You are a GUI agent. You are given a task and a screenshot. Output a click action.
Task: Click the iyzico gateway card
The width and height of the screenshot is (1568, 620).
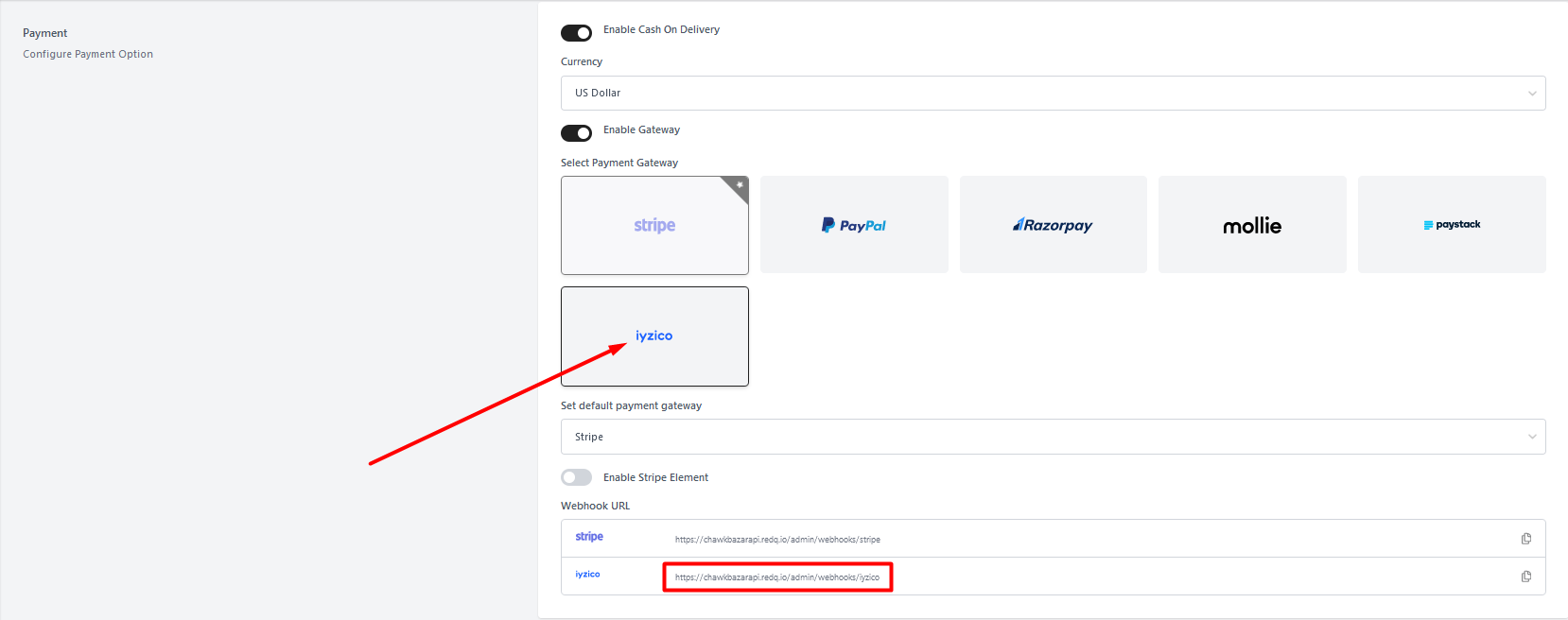pos(654,336)
